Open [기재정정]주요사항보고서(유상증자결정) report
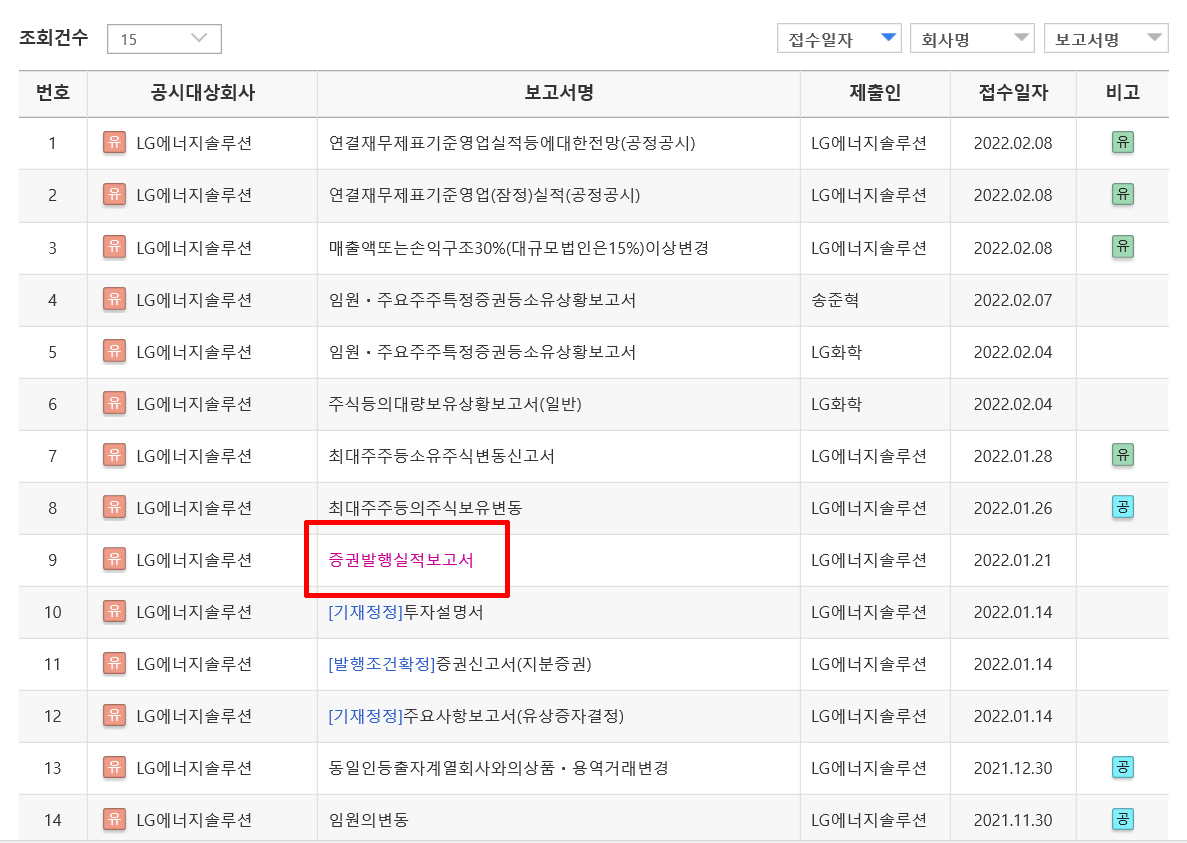The height and width of the screenshot is (843, 1187). pyautogui.click(x=476, y=716)
